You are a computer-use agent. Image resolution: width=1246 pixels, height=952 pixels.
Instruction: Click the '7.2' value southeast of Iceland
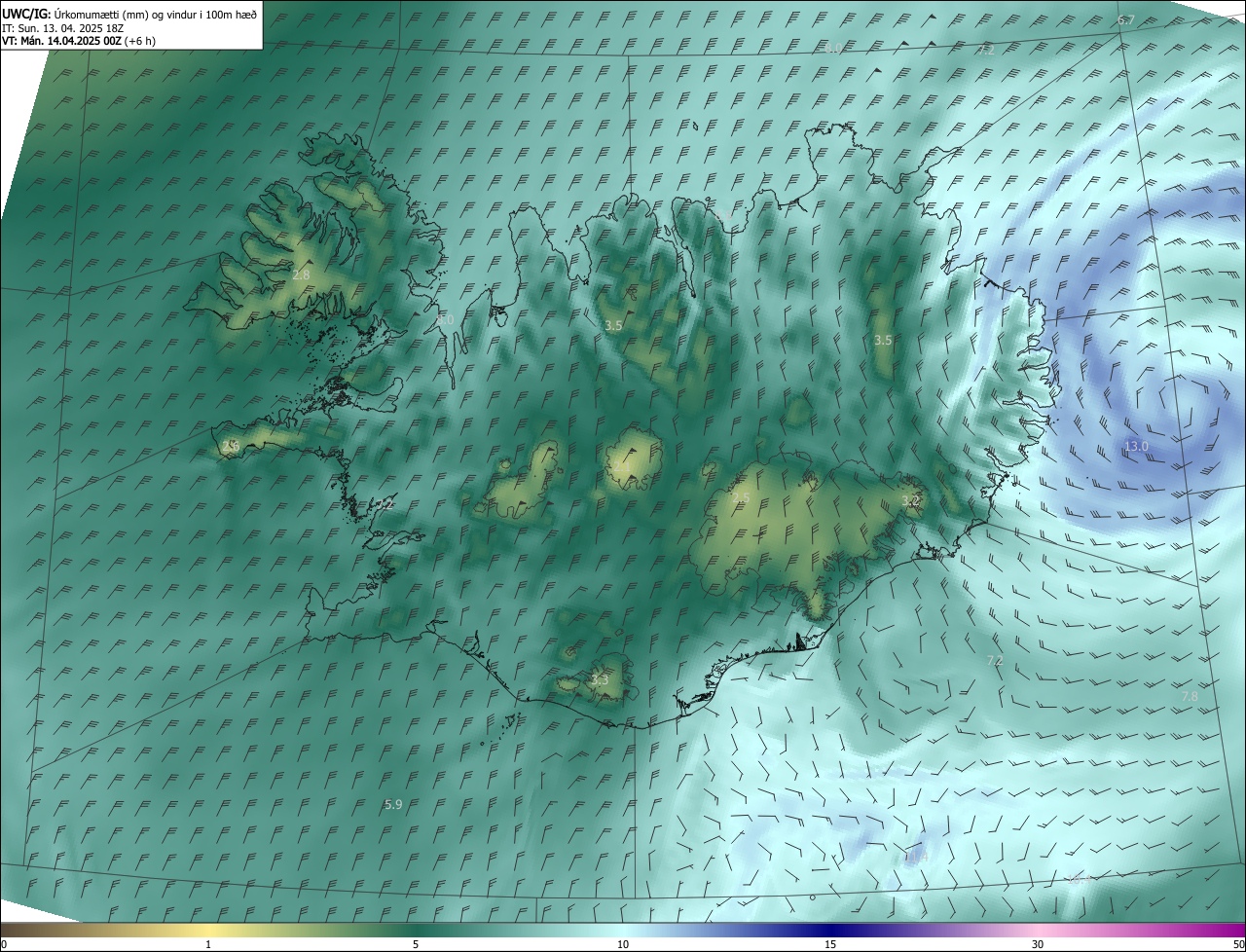pos(994,661)
